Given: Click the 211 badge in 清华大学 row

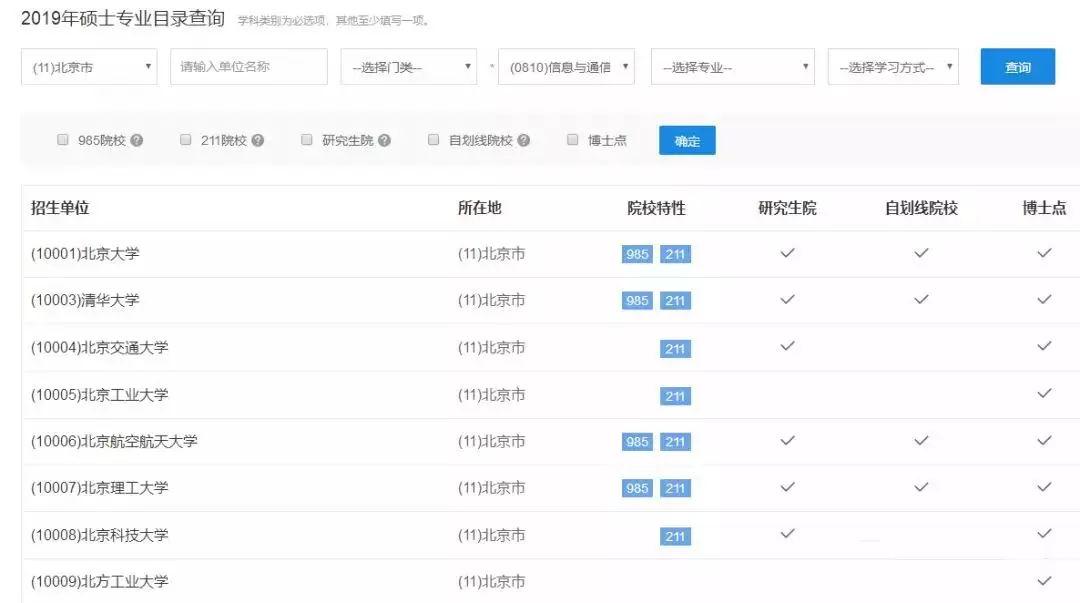Looking at the screenshot, I should tap(675, 301).
